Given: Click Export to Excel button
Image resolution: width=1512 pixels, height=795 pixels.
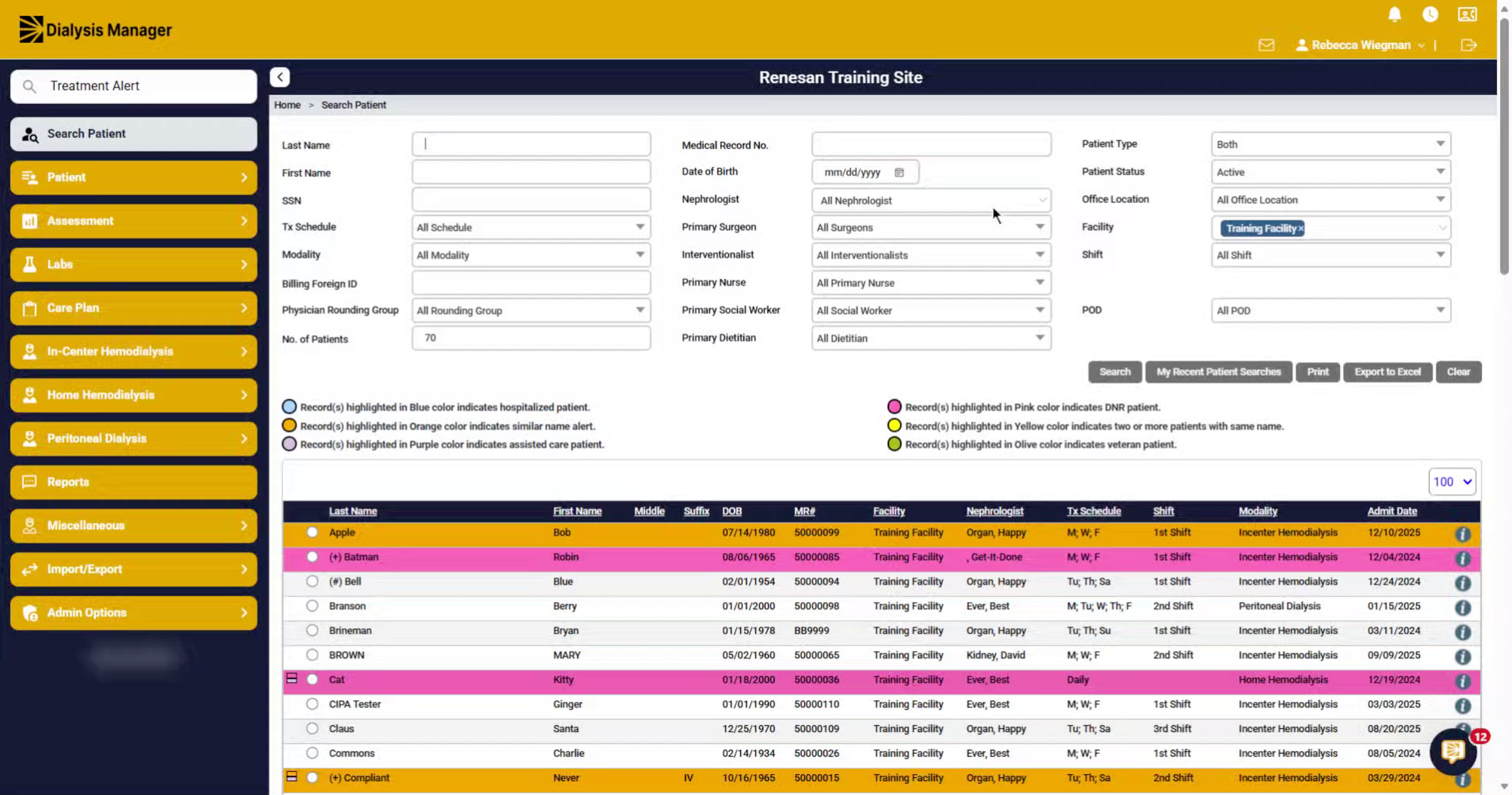Looking at the screenshot, I should [1387, 372].
